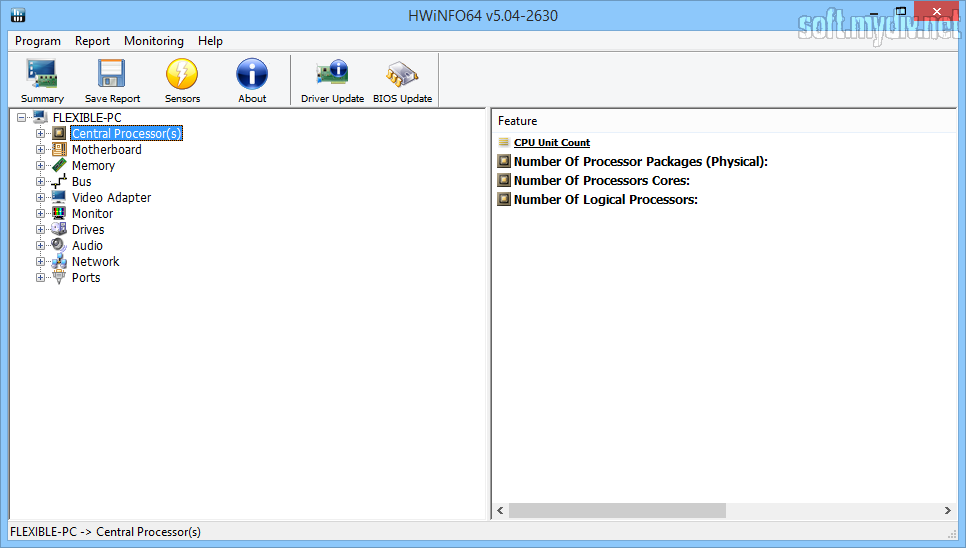This screenshot has height=548, width=966.
Task: Click icon beside CPU Unit Count
Action: pos(504,142)
